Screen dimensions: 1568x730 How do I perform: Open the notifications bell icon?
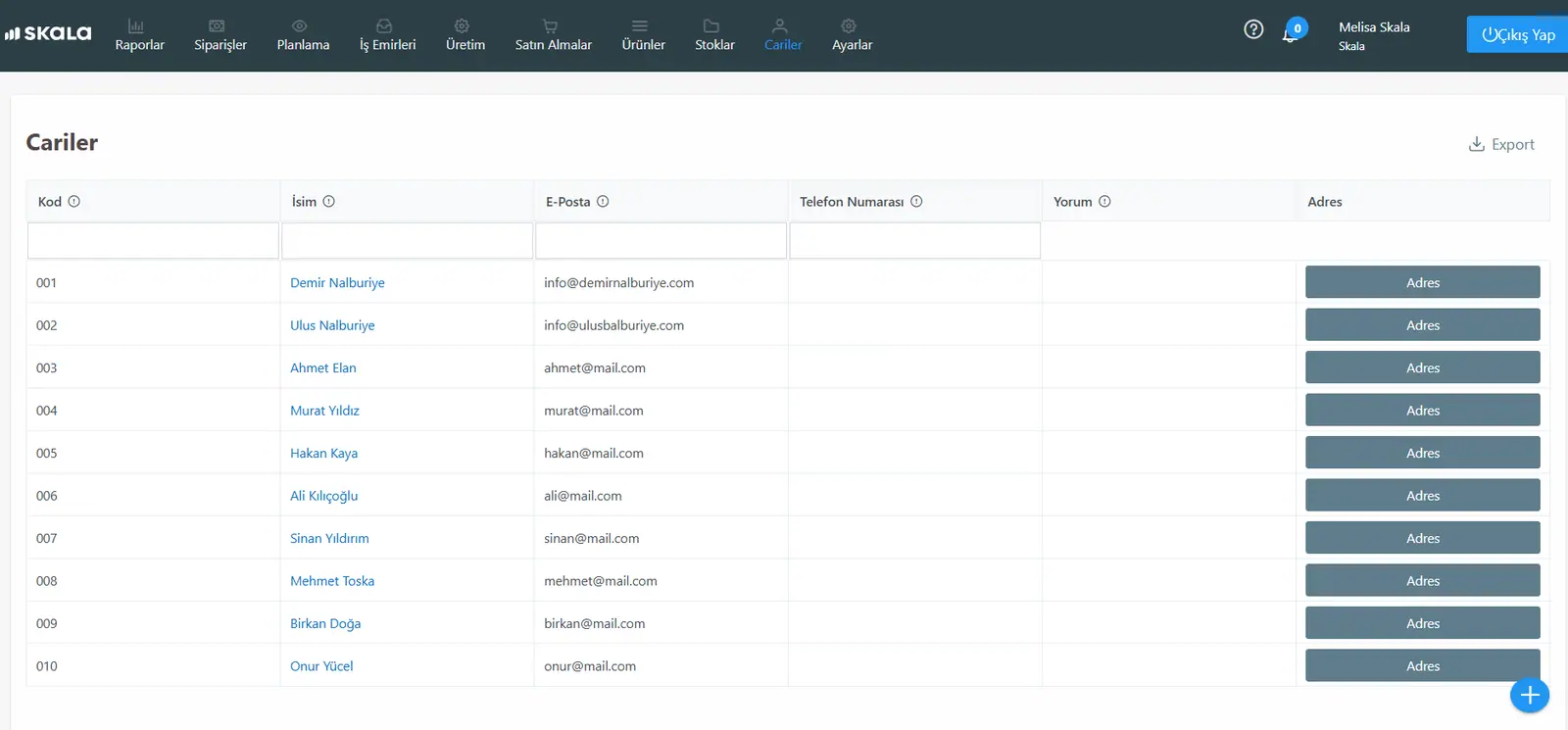1290,35
